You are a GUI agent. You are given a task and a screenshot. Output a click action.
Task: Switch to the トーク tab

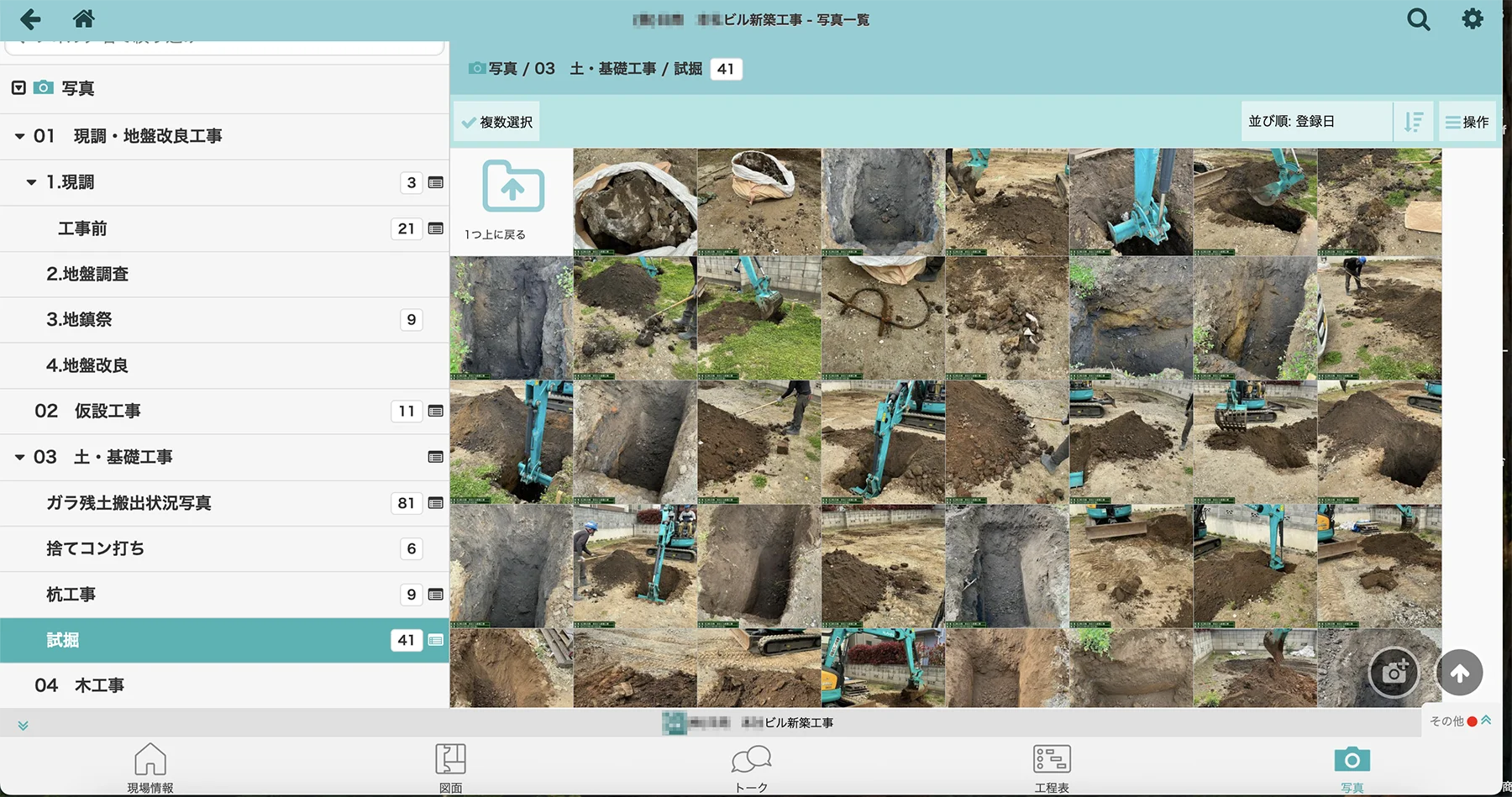[751, 767]
